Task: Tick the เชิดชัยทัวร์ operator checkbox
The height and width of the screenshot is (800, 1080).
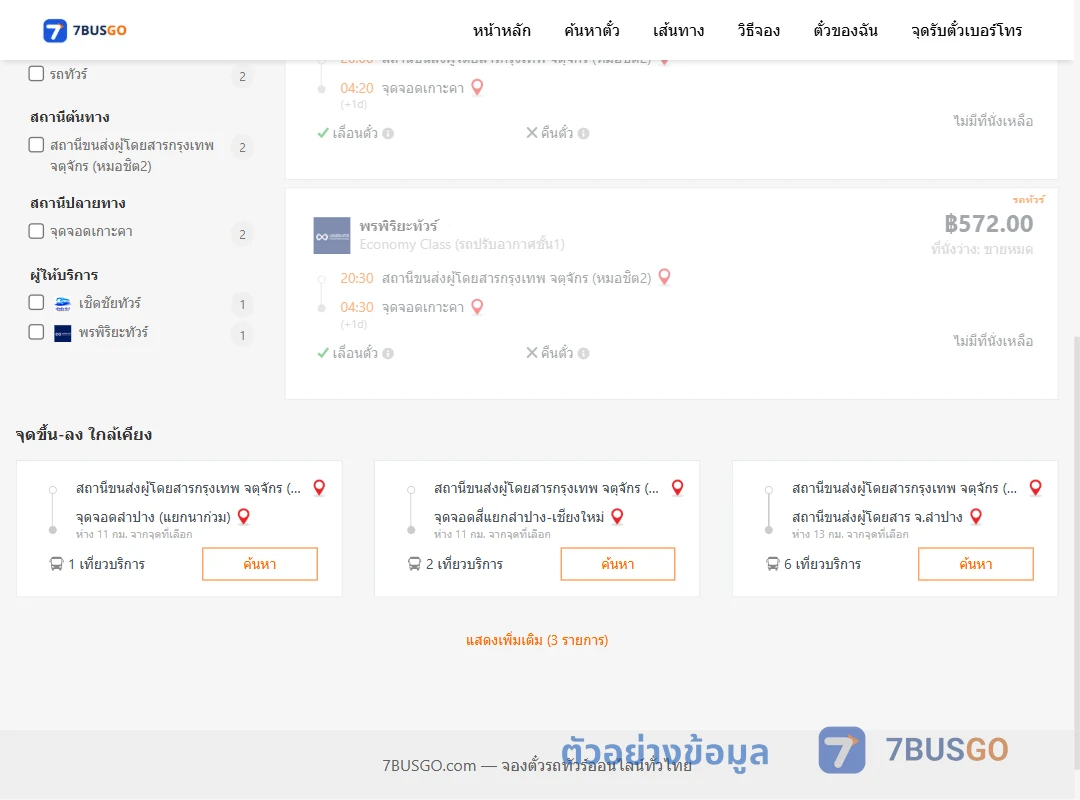Action: [x=36, y=302]
